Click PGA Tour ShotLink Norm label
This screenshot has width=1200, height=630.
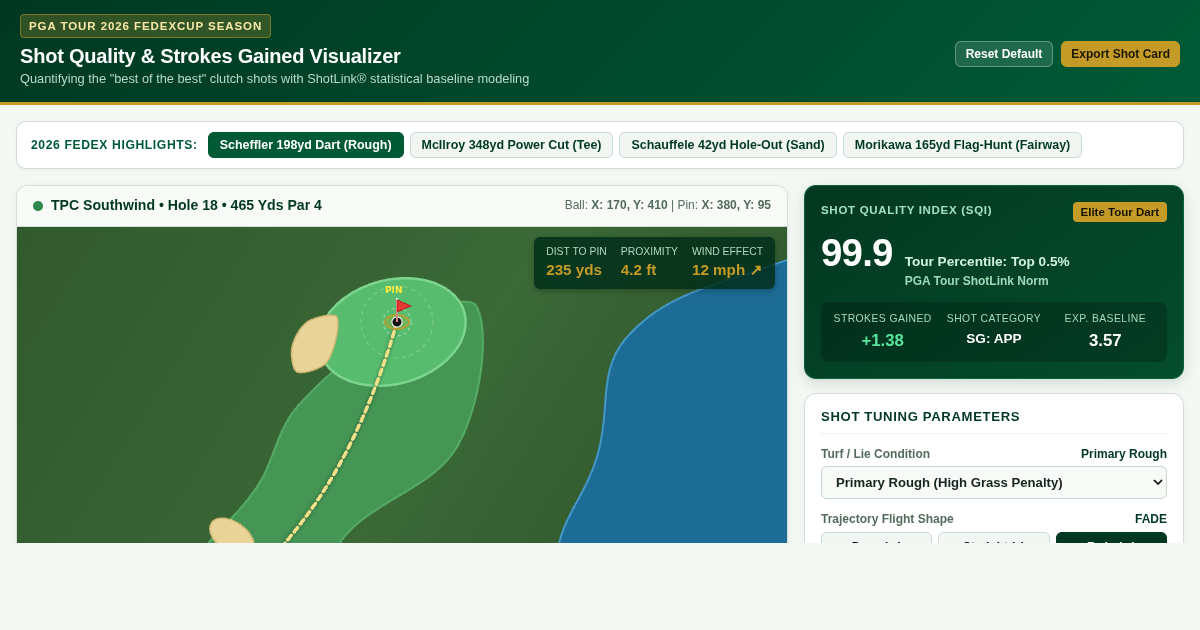[x=977, y=281]
